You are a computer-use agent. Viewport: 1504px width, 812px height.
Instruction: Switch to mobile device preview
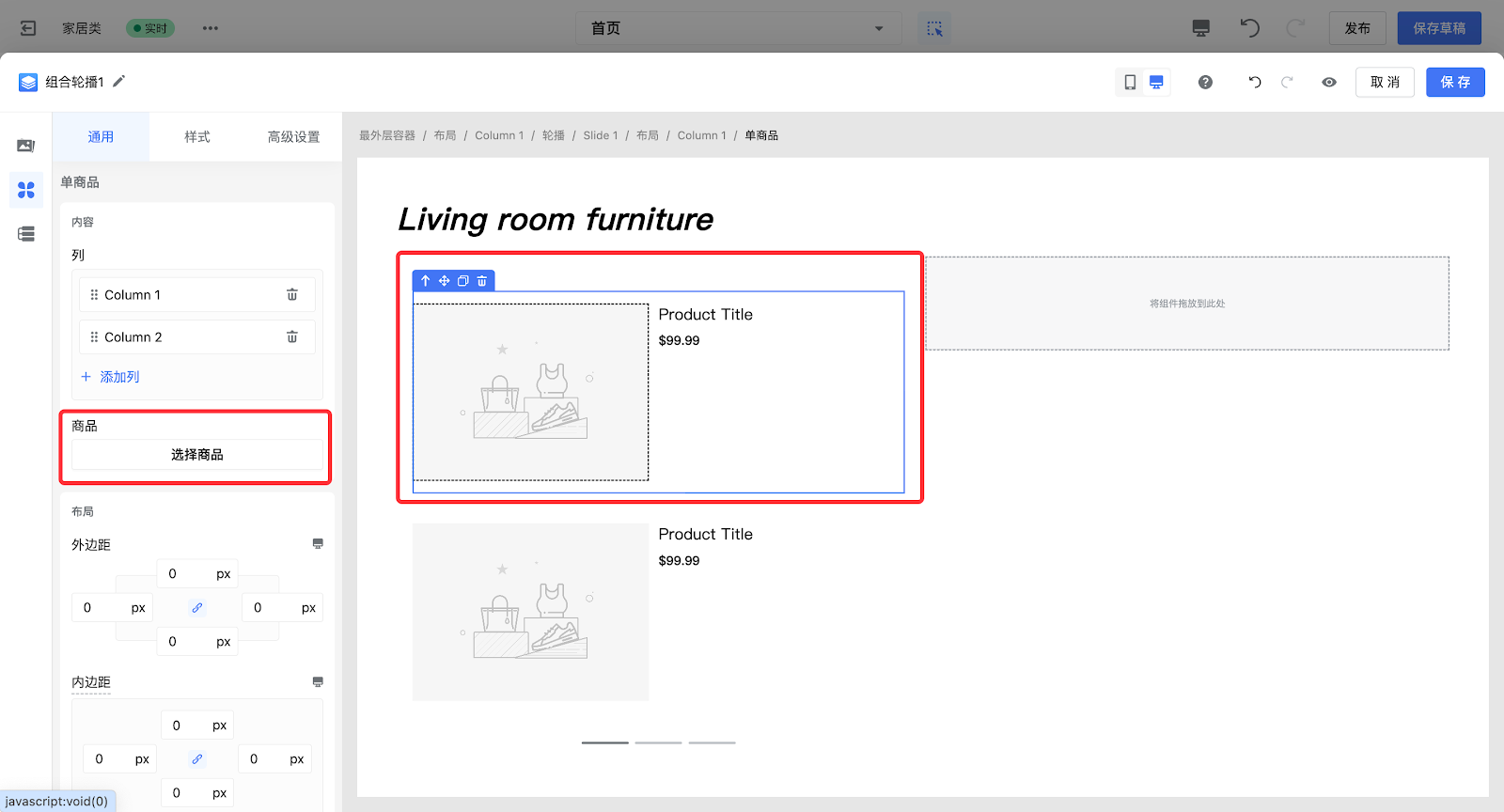[x=1130, y=83]
